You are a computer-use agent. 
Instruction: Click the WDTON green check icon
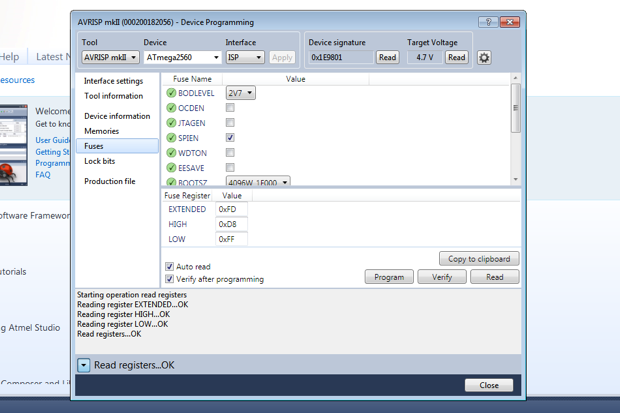click(171, 153)
